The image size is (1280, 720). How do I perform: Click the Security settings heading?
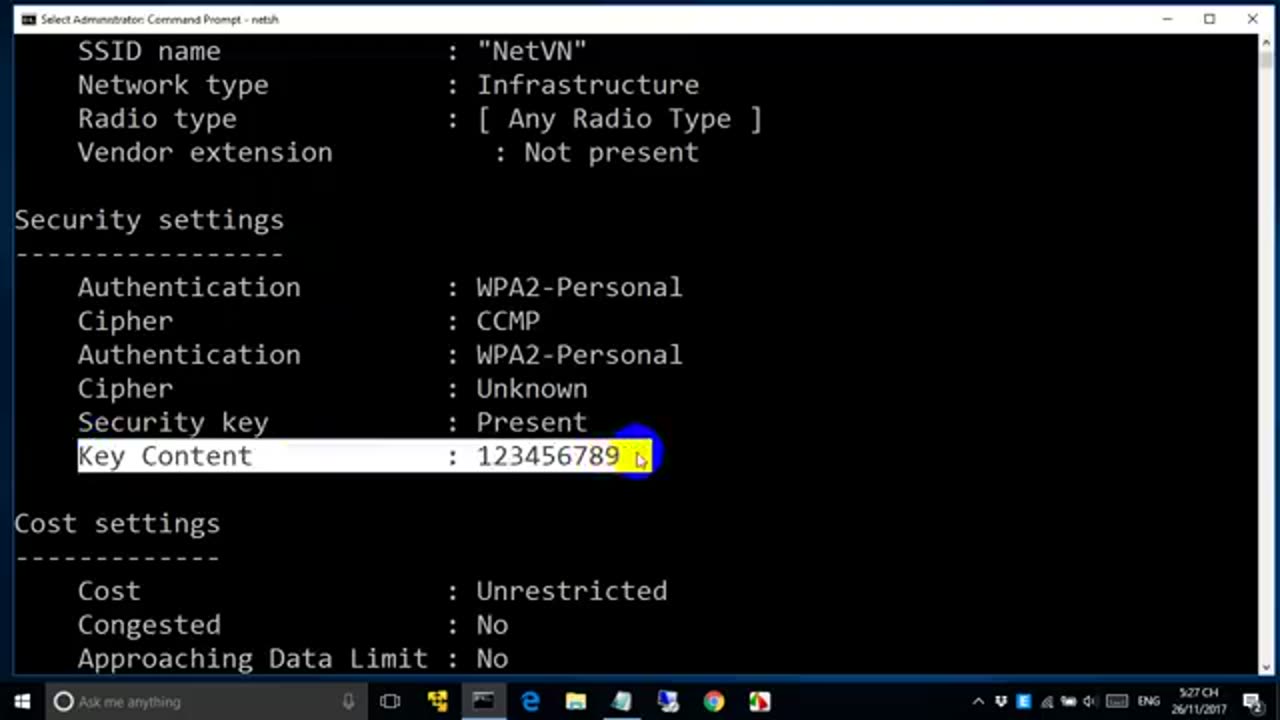[x=149, y=220]
